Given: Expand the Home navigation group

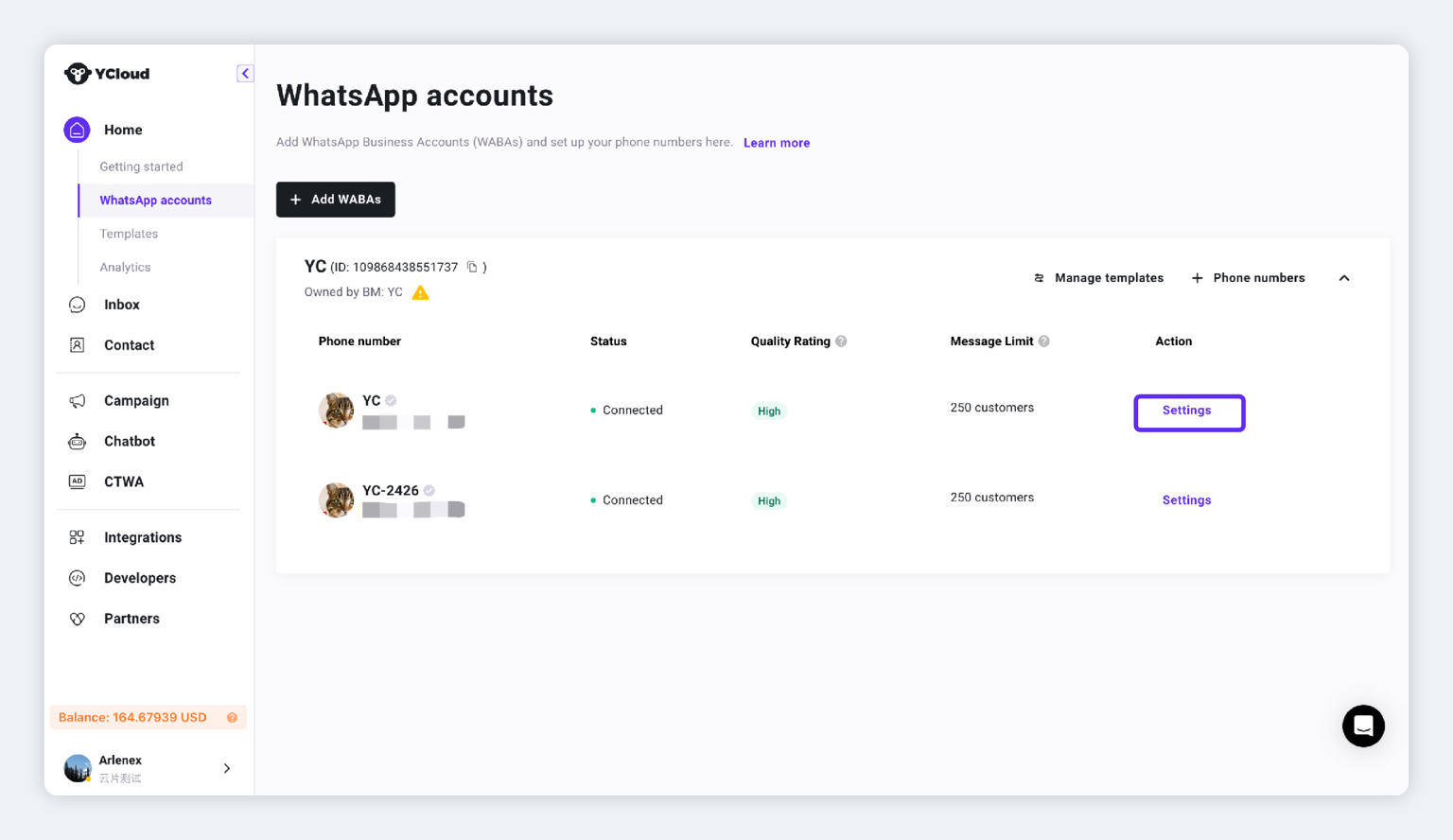Looking at the screenshot, I should coord(123,130).
